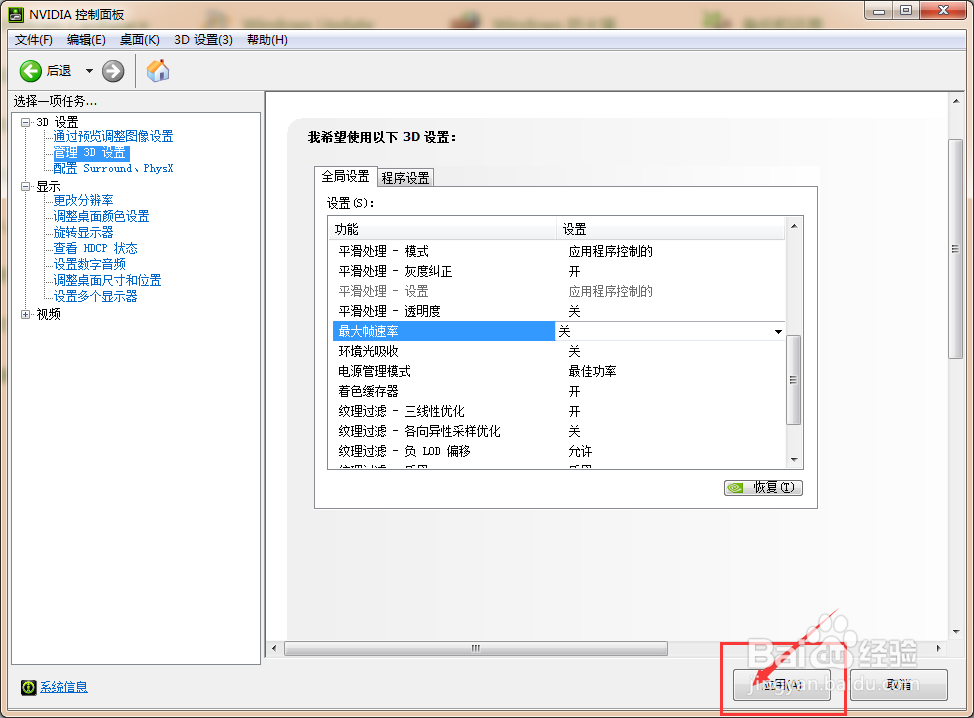Select 配置 Surround、PhysX in the tree
Screen dimensions: 974x718
coord(113,168)
